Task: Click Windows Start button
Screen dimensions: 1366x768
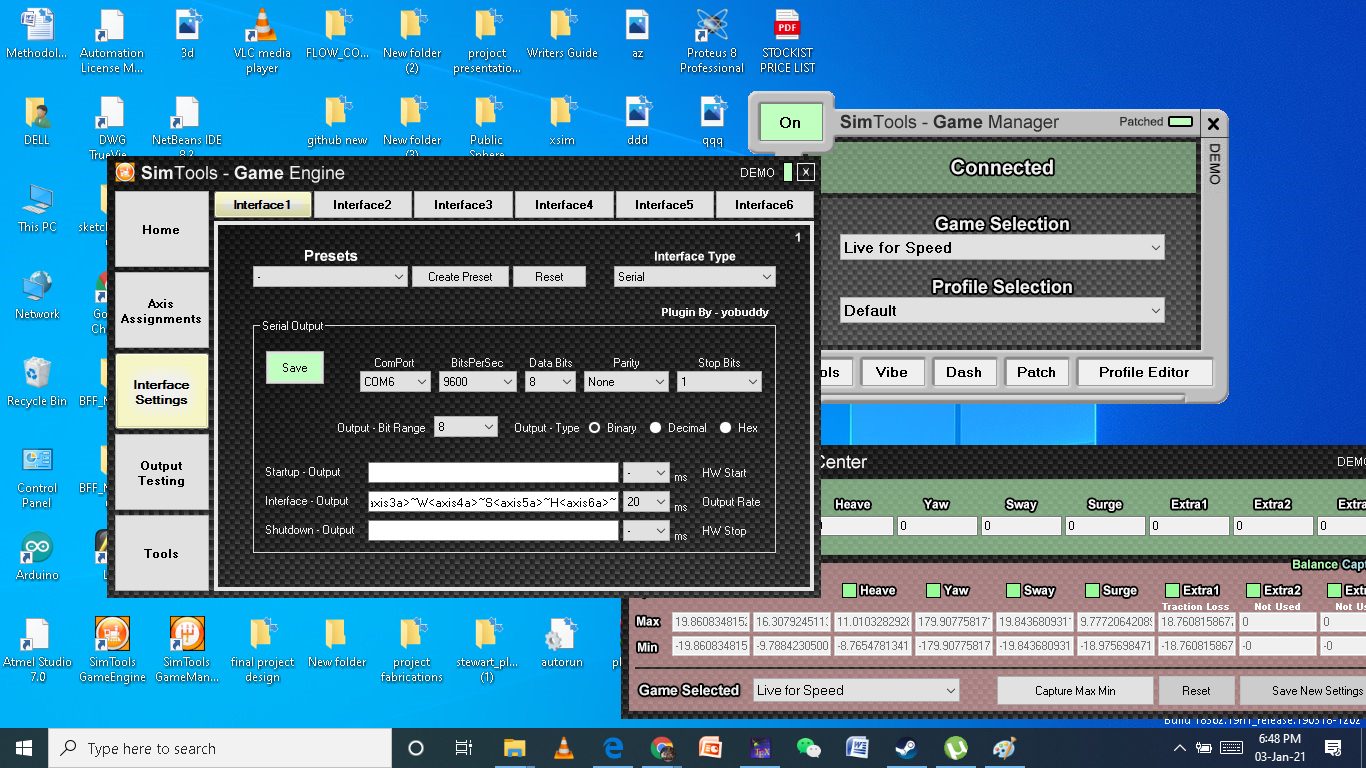Action: [24, 748]
